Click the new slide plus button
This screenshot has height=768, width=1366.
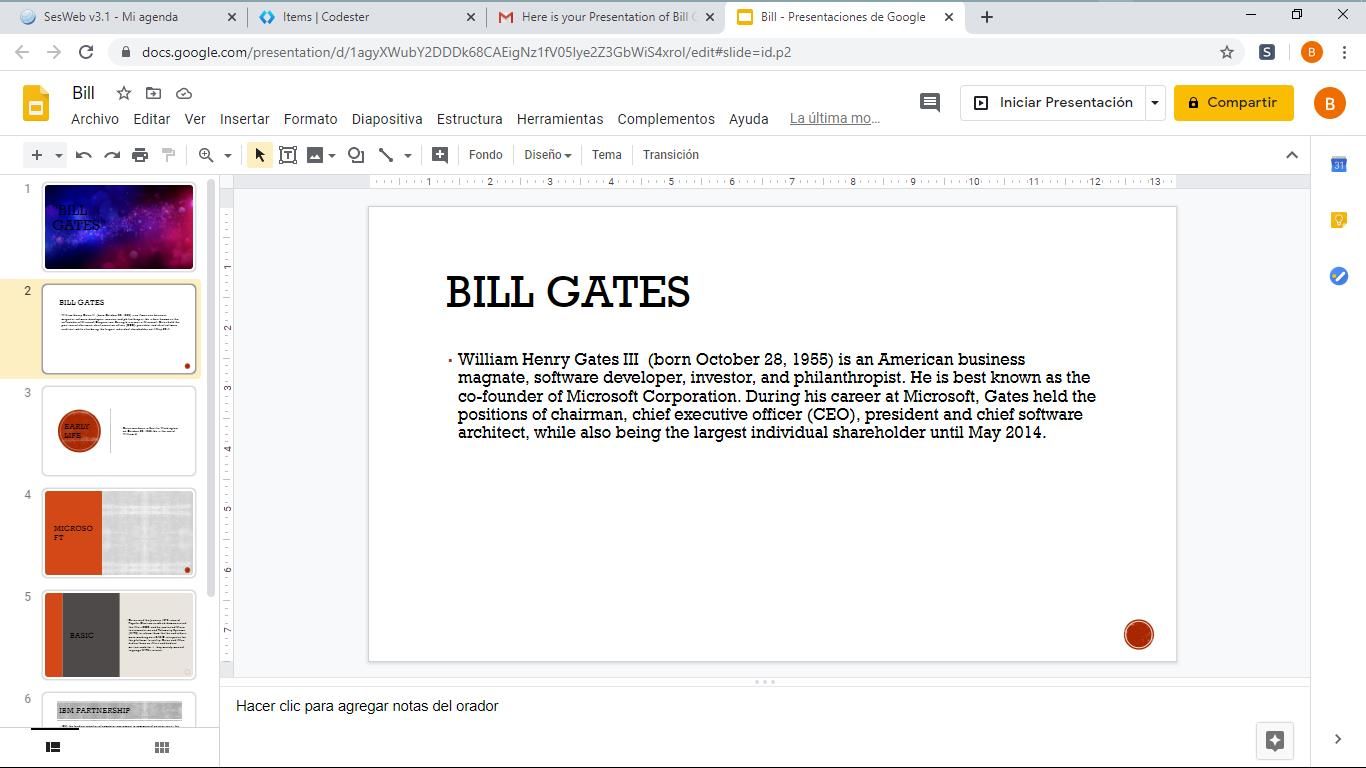point(37,155)
